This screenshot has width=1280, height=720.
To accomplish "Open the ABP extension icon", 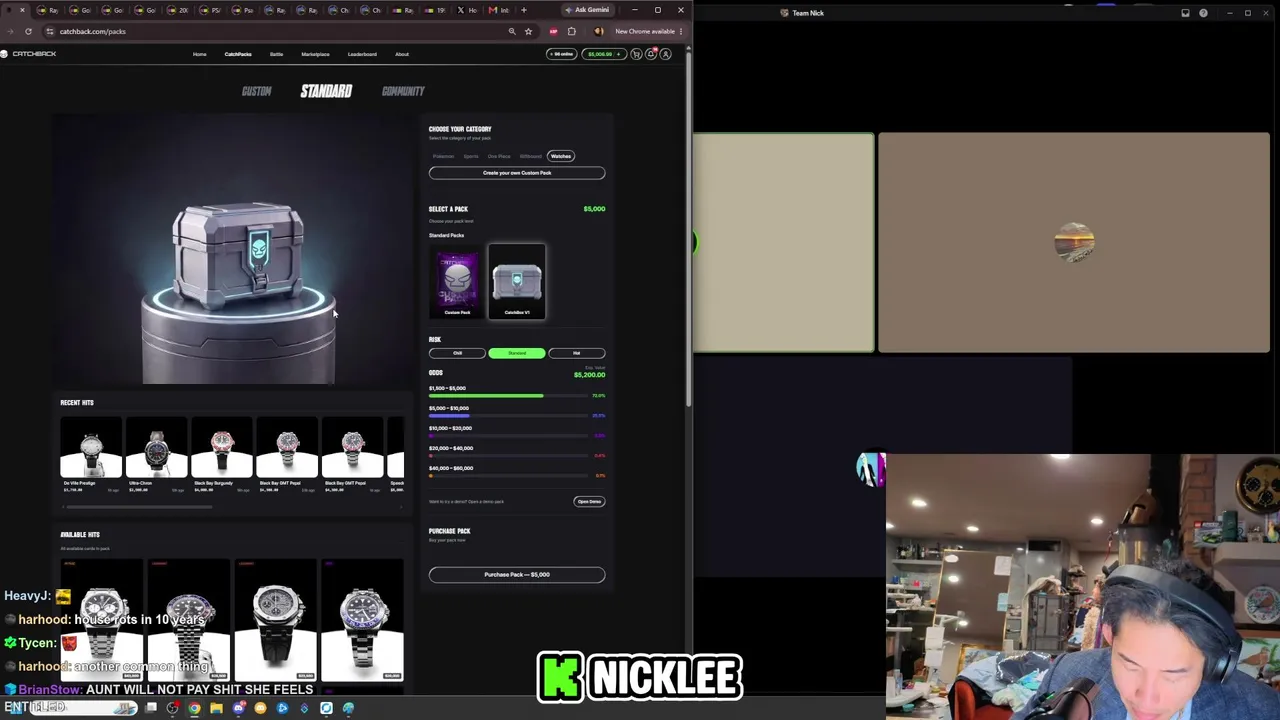I will click(x=553, y=31).
